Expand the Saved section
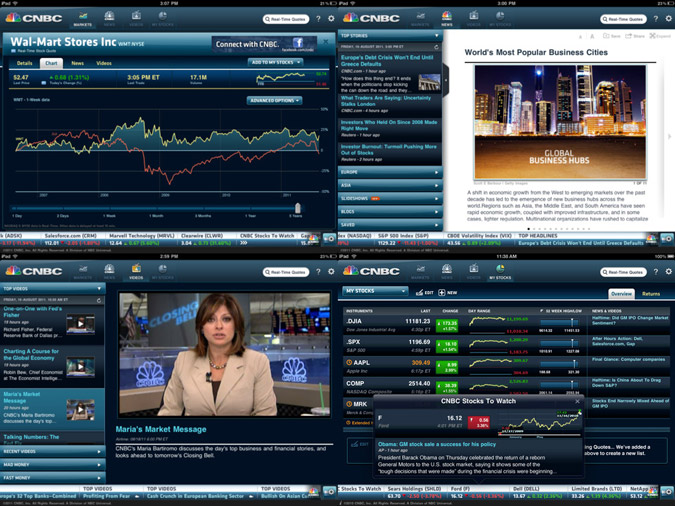 coord(390,225)
